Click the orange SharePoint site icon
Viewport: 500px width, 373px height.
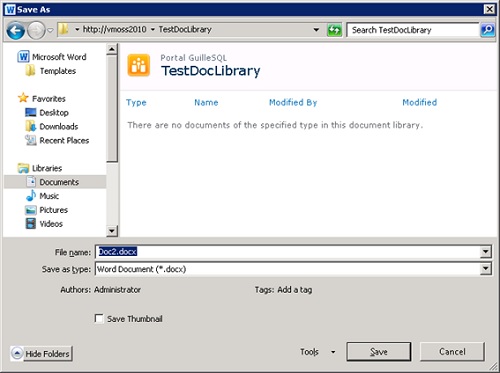click(139, 65)
